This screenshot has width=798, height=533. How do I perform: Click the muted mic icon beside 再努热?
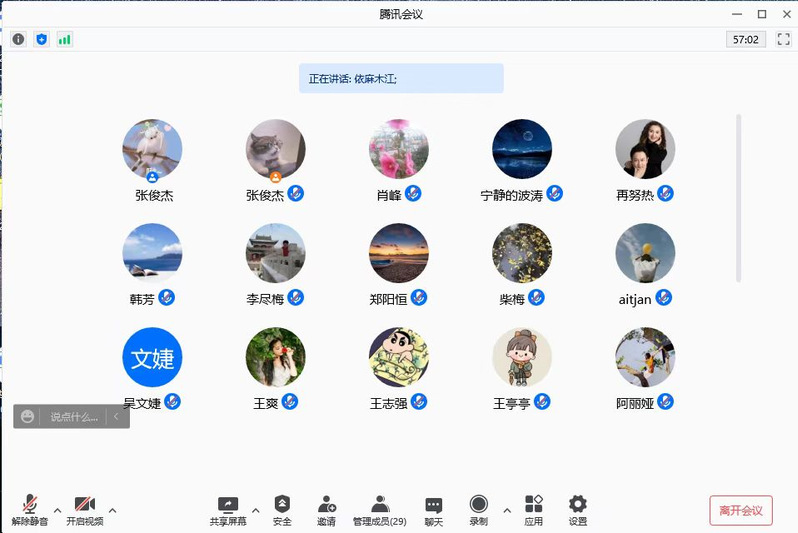click(665, 193)
